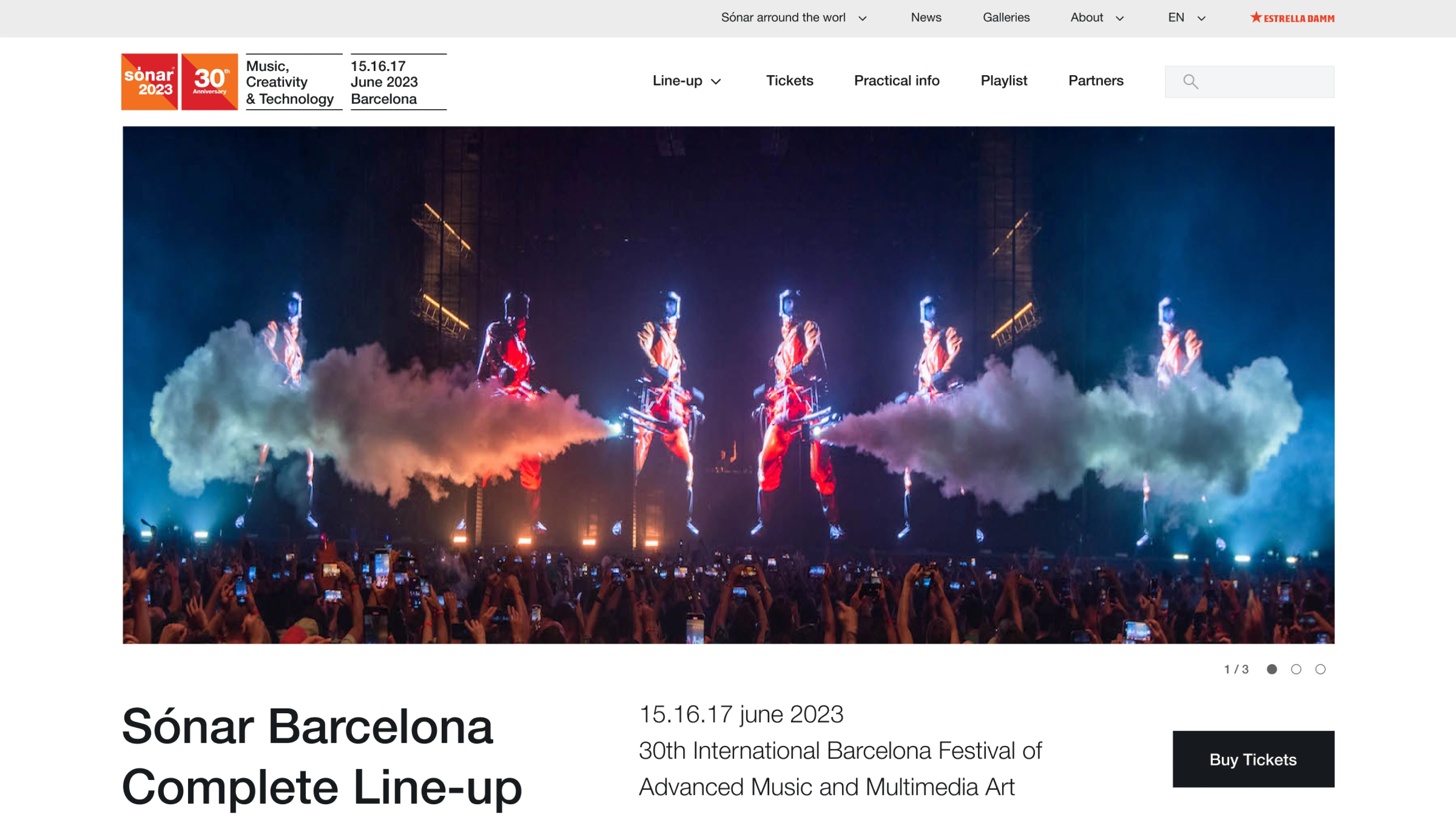Viewport: 1456px width, 837px height.
Task: Open the EN language dropdown
Action: pos(1186,18)
